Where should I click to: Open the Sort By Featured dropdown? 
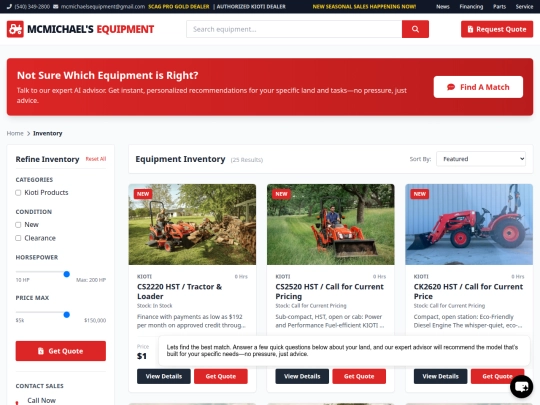point(481,159)
